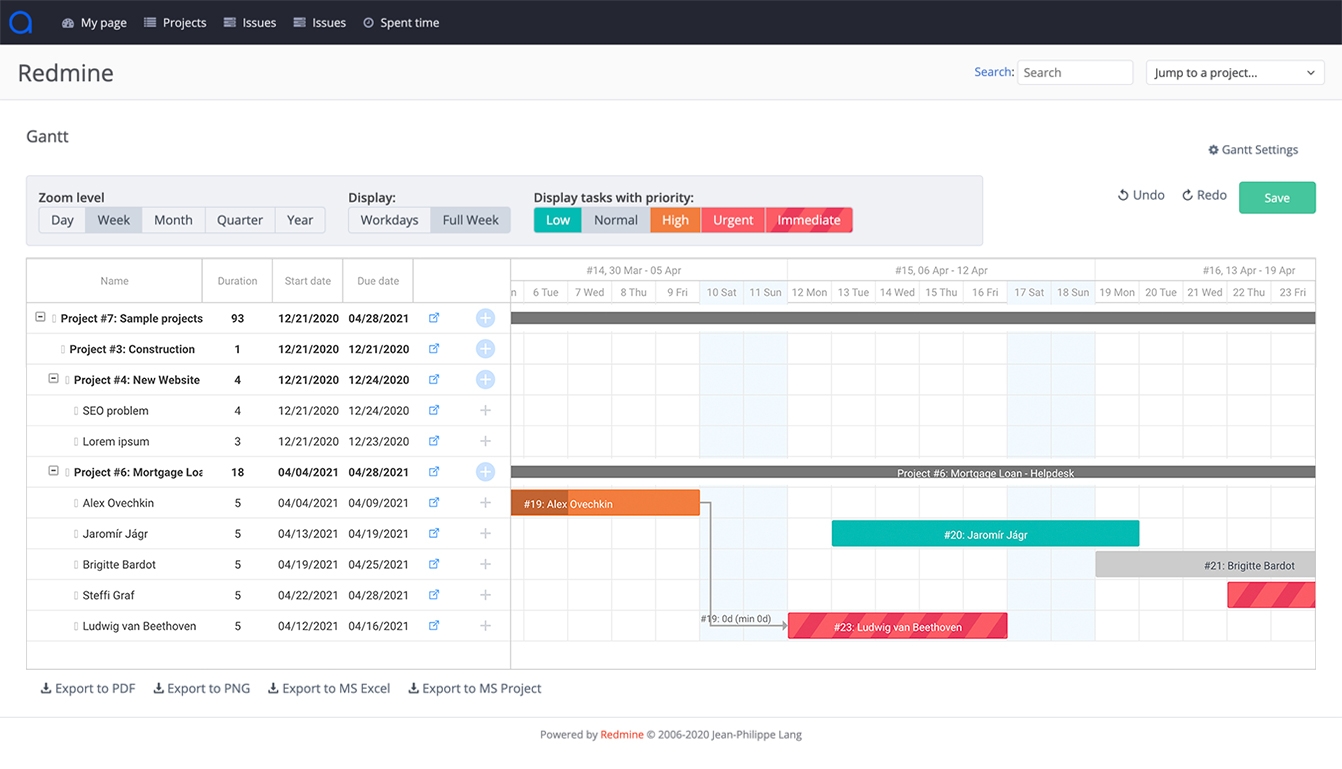Screen dimensions: 1342x769
Task: Open first Issues menu item next to Projects
Action: [x=250, y=22]
